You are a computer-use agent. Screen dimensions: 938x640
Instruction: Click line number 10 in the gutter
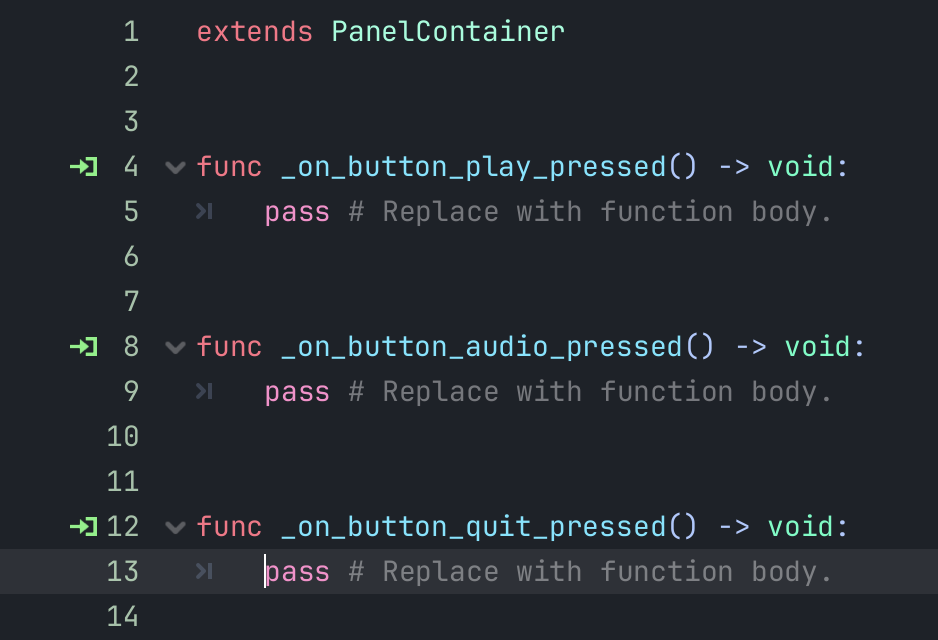tap(122, 437)
